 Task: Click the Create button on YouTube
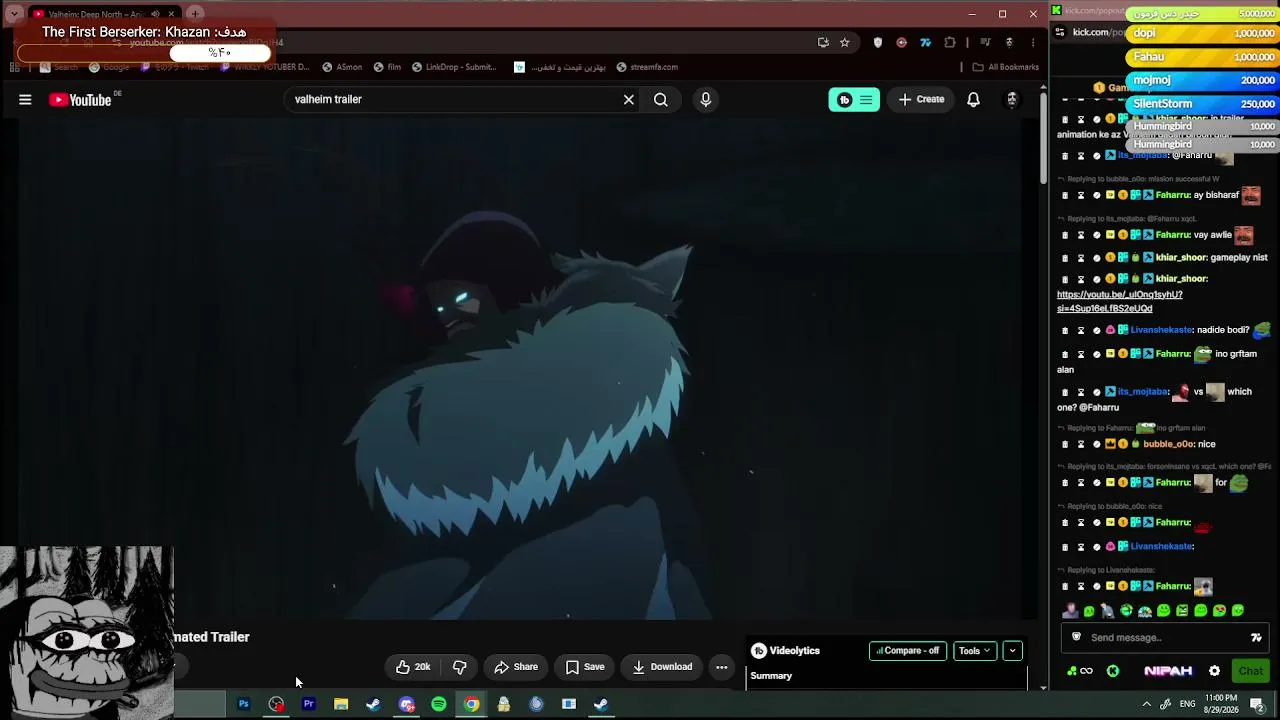[921, 100]
